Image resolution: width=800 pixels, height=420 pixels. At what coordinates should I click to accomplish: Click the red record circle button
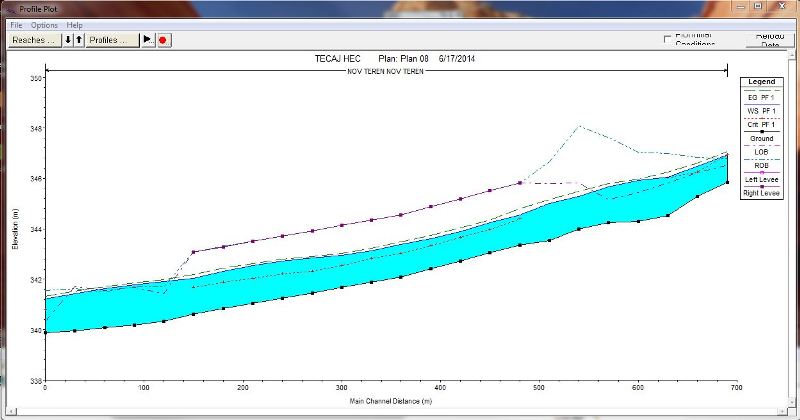164,40
